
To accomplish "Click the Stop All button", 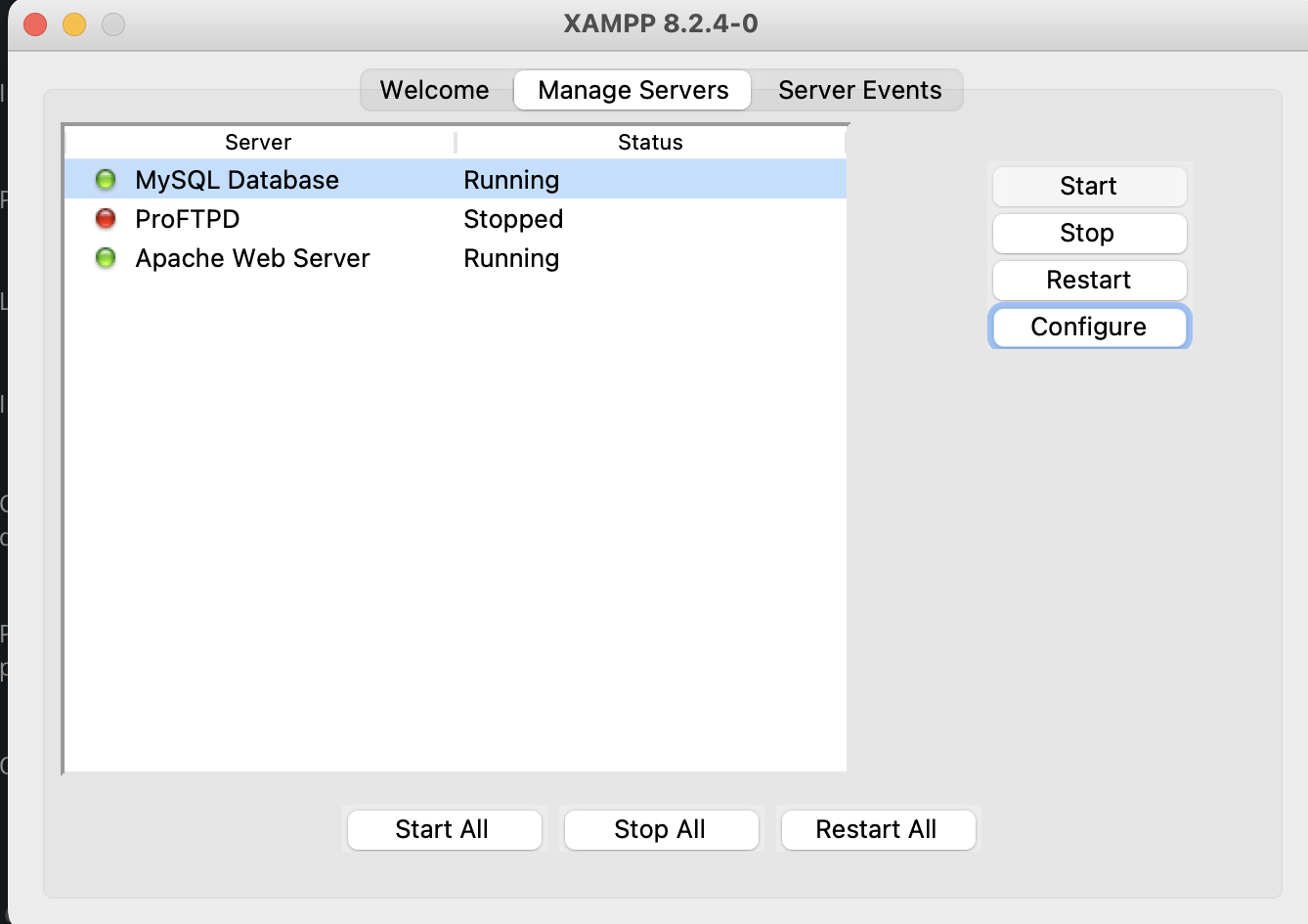I will pos(661,829).
